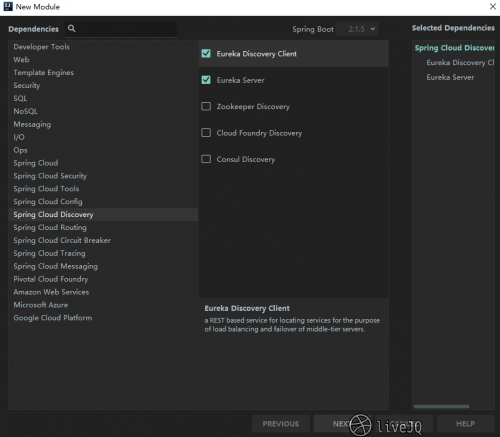Enable Cloud Foundry Discovery checkbox
This screenshot has height=437, width=500.
pos(206,133)
